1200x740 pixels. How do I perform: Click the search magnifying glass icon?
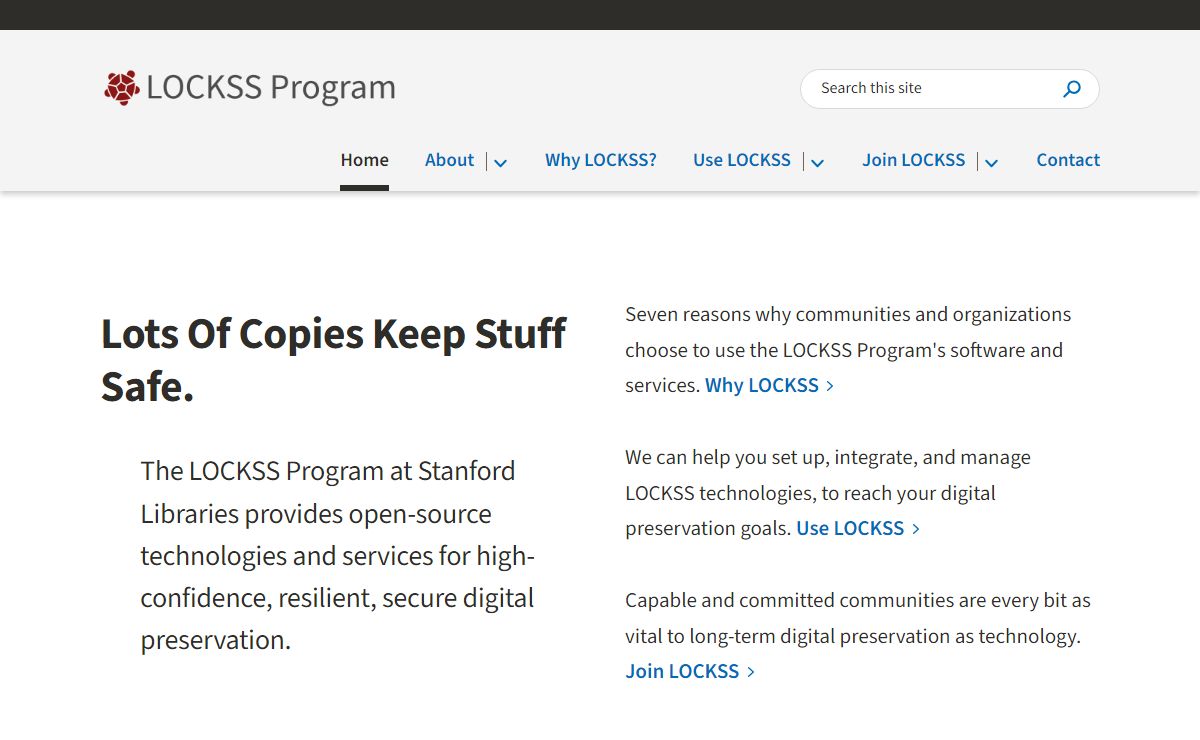[x=1072, y=89]
